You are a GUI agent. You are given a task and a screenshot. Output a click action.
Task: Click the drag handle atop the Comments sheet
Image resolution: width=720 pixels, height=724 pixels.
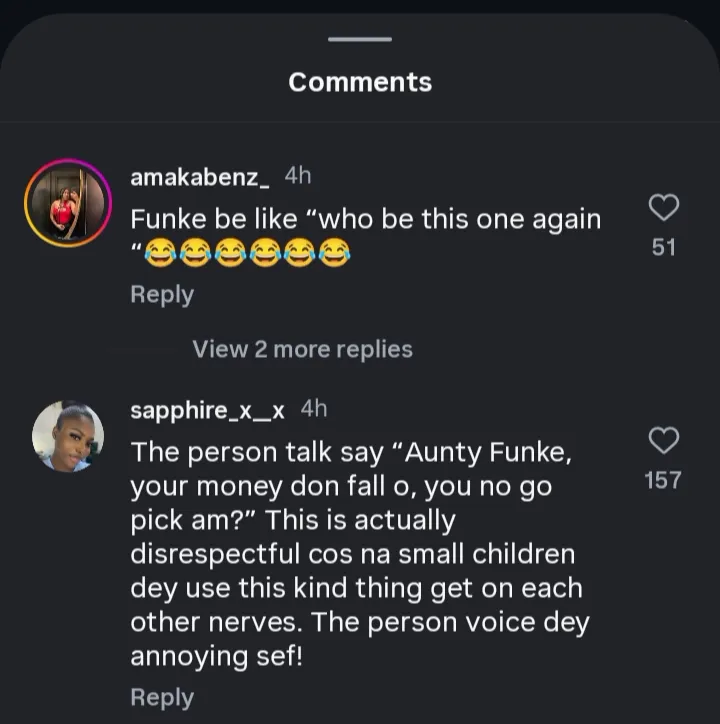(x=359, y=39)
